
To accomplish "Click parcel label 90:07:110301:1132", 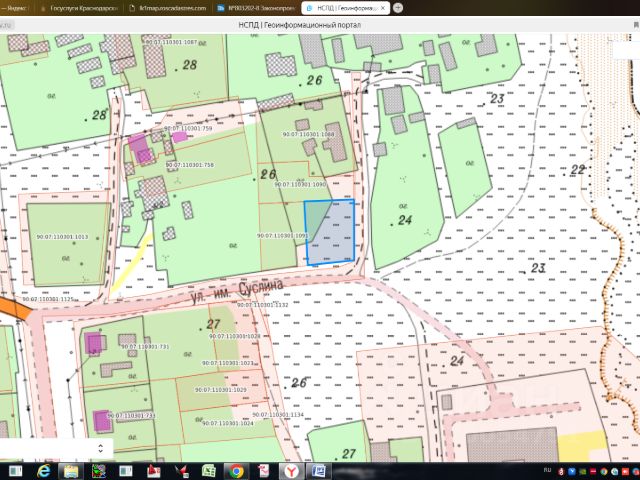I will pos(263,305).
